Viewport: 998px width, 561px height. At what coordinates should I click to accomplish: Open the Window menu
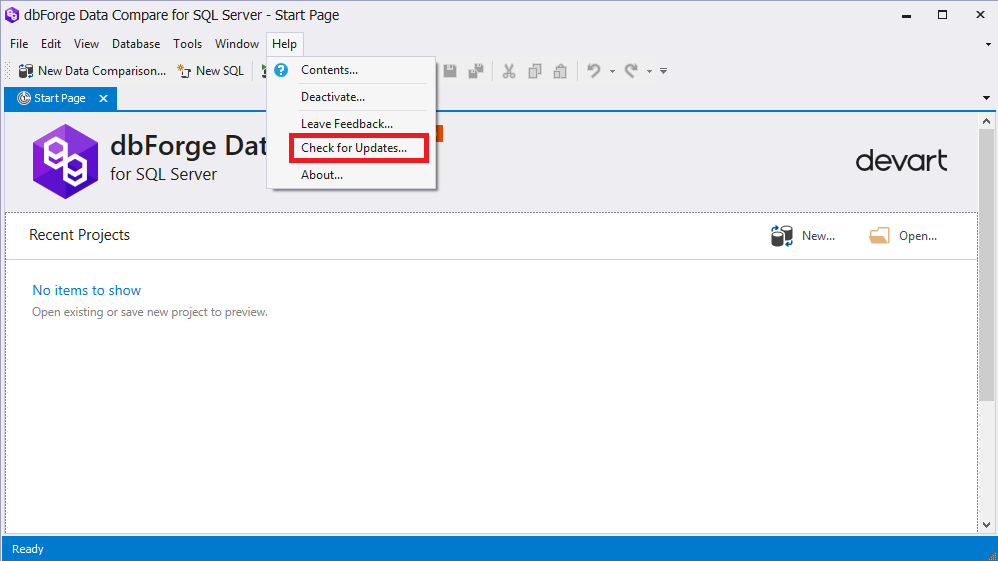pyautogui.click(x=237, y=44)
